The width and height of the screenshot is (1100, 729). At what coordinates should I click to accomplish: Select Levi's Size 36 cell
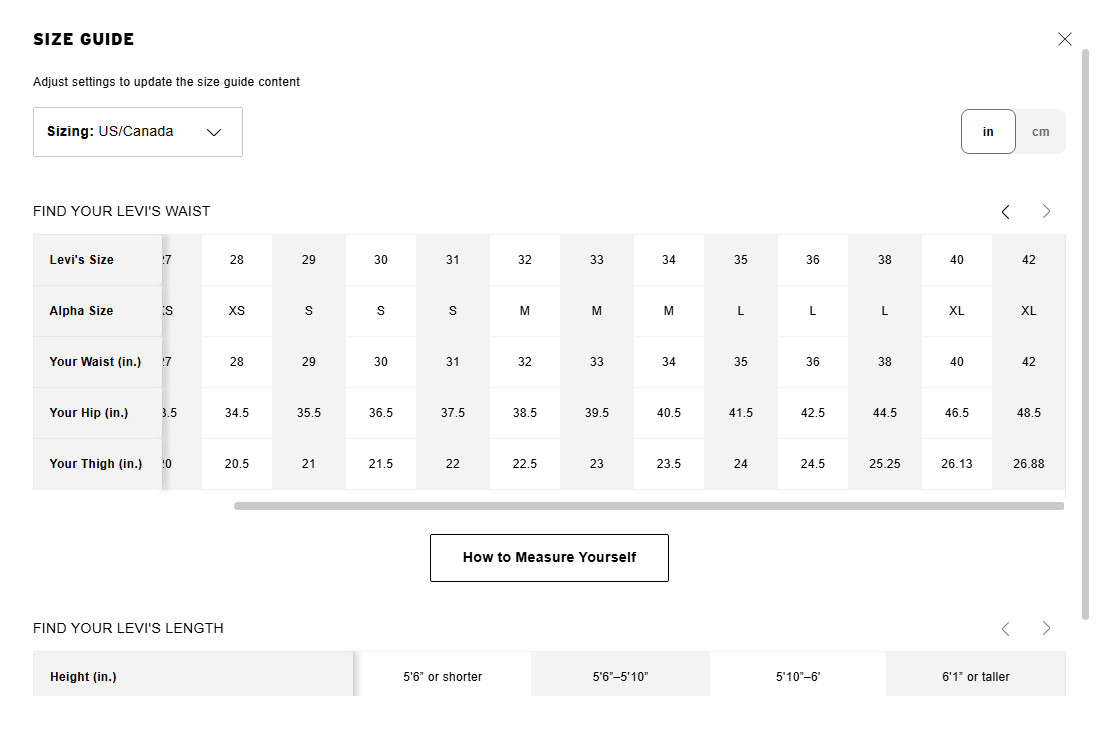tap(812, 260)
